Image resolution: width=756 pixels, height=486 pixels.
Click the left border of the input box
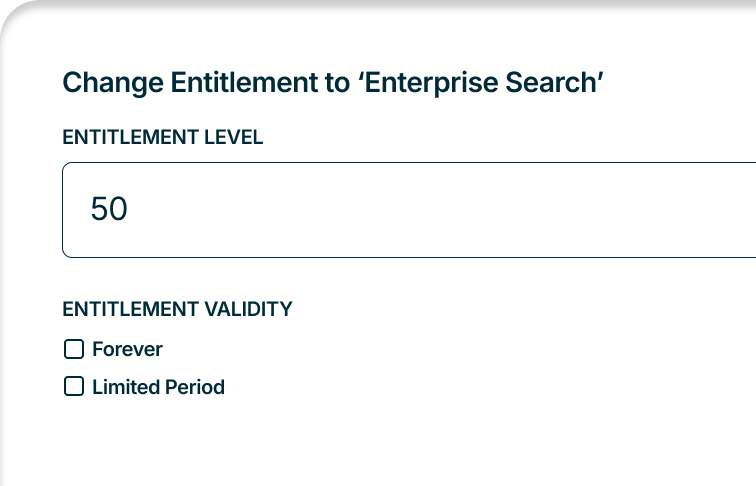click(63, 210)
